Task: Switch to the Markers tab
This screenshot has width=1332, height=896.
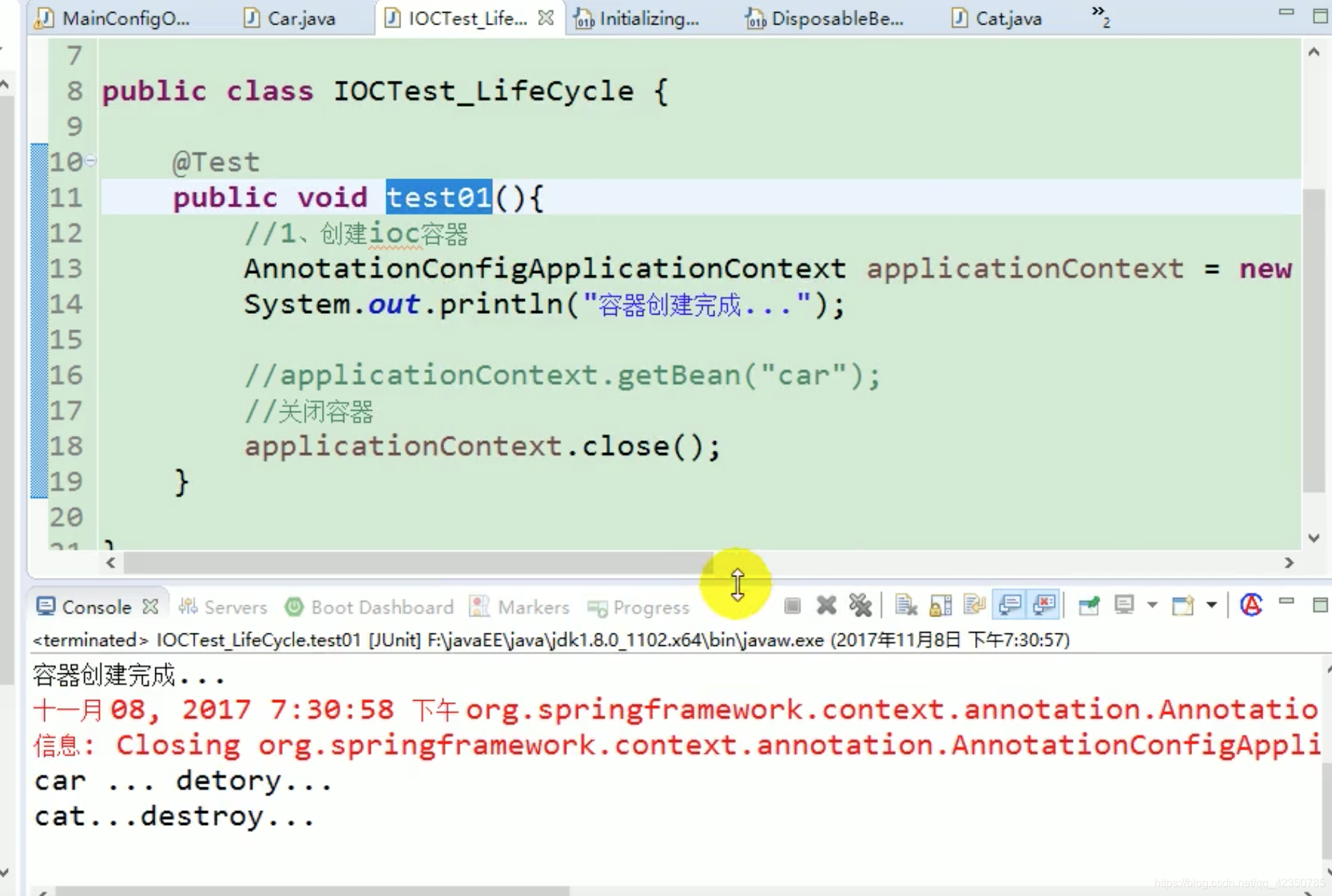Action: [x=519, y=607]
